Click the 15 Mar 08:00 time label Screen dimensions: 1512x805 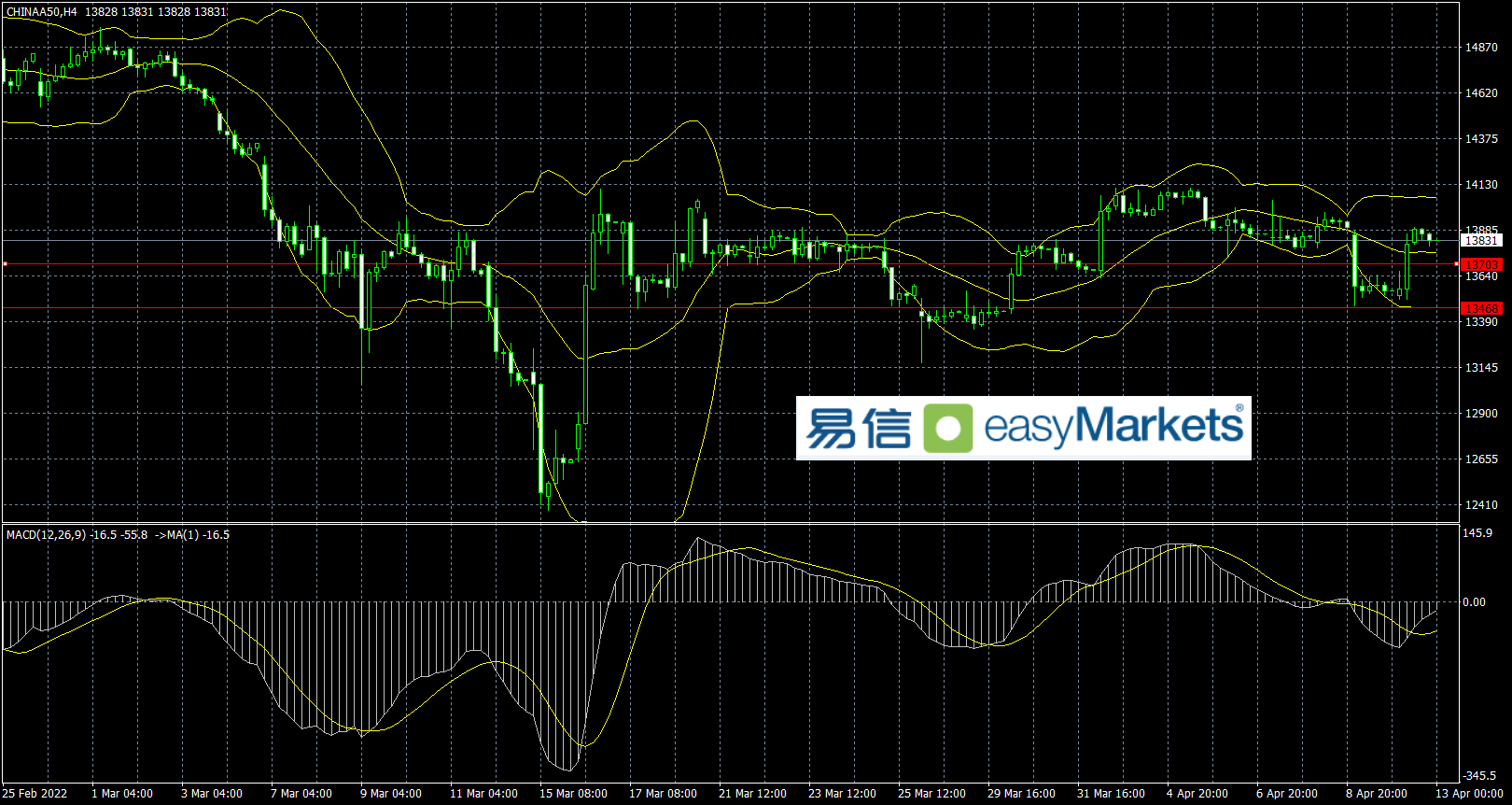click(573, 794)
